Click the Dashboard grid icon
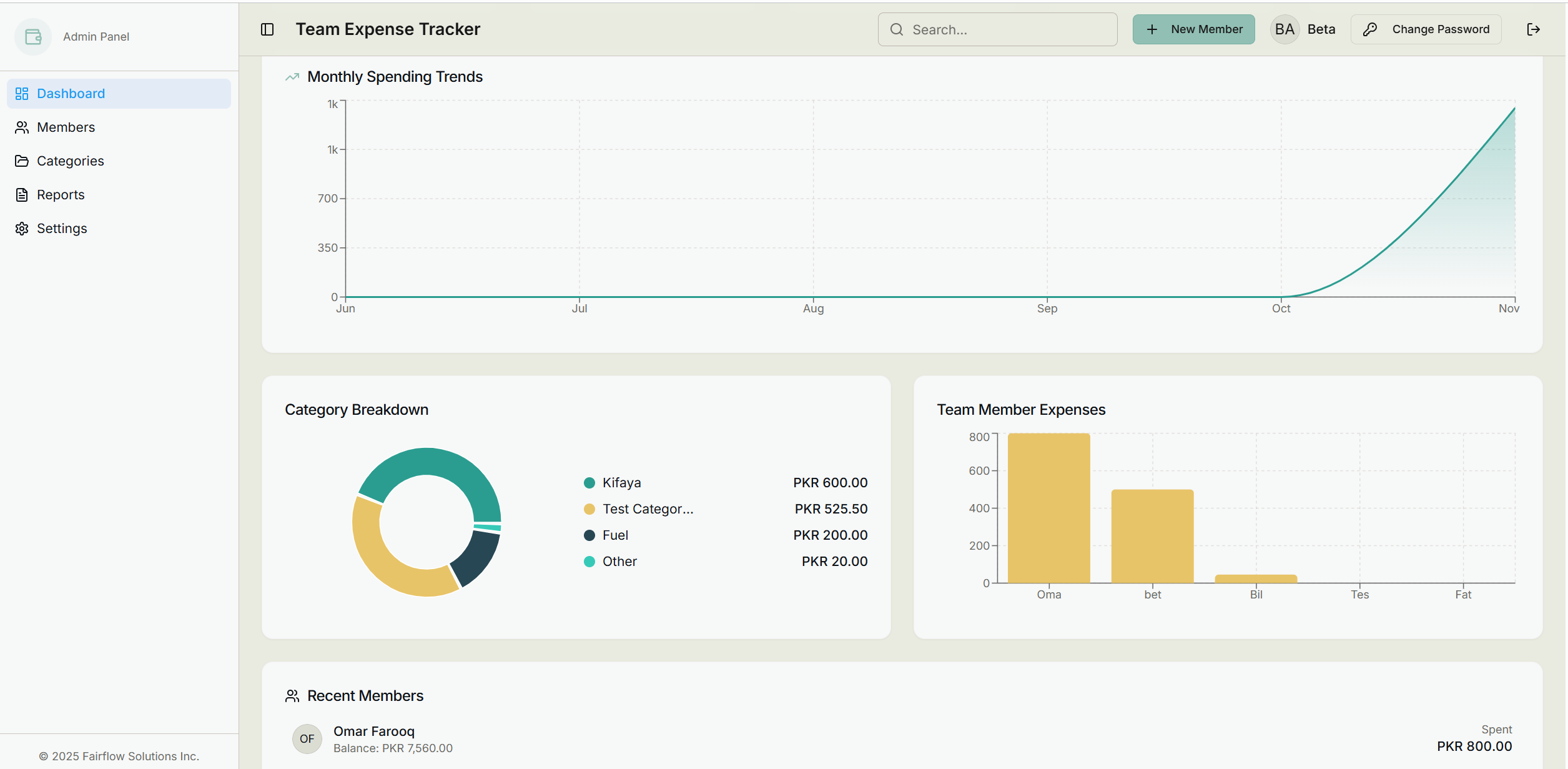This screenshot has width=1568, height=769. pyautogui.click(x=22, y=93)
